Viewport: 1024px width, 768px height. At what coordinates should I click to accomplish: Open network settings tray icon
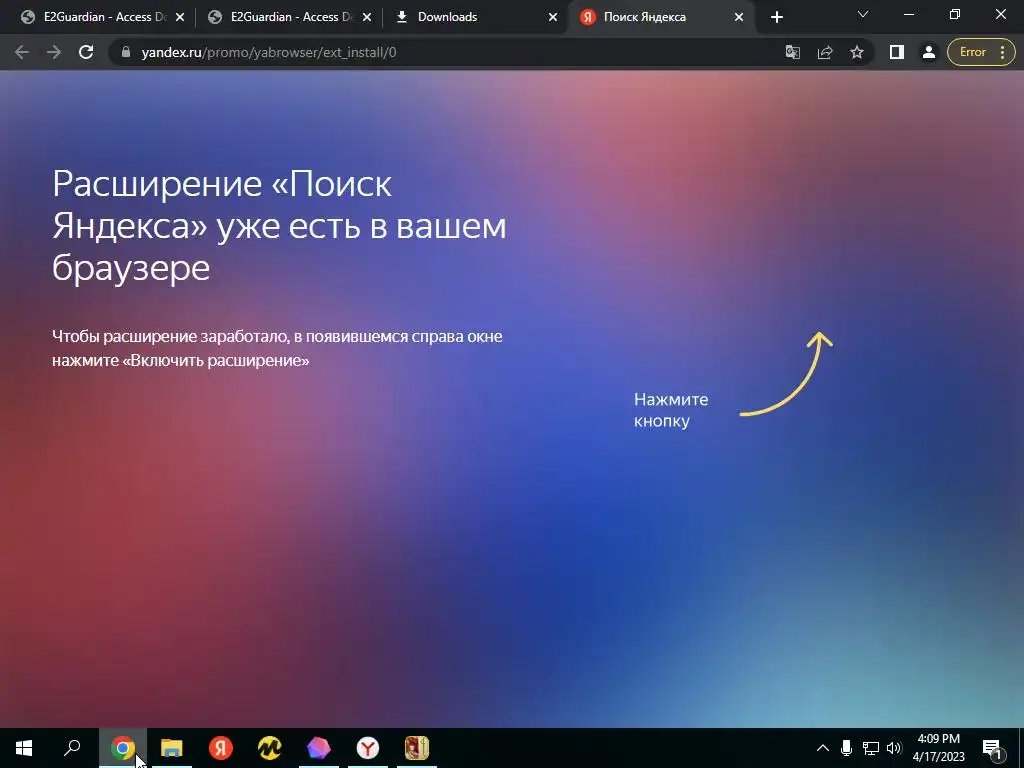(871, 748)
